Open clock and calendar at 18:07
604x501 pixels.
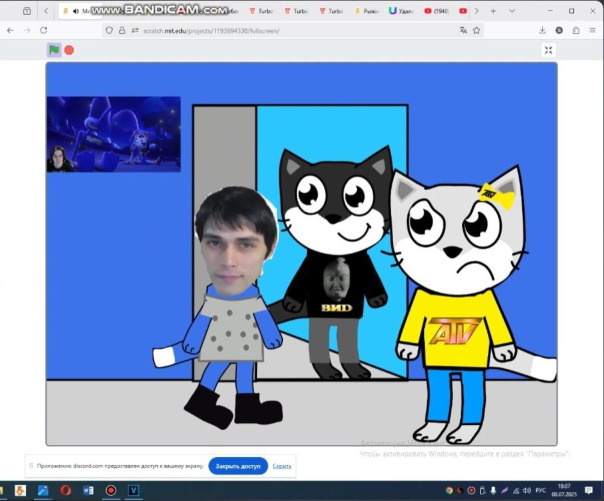(564, 490)
